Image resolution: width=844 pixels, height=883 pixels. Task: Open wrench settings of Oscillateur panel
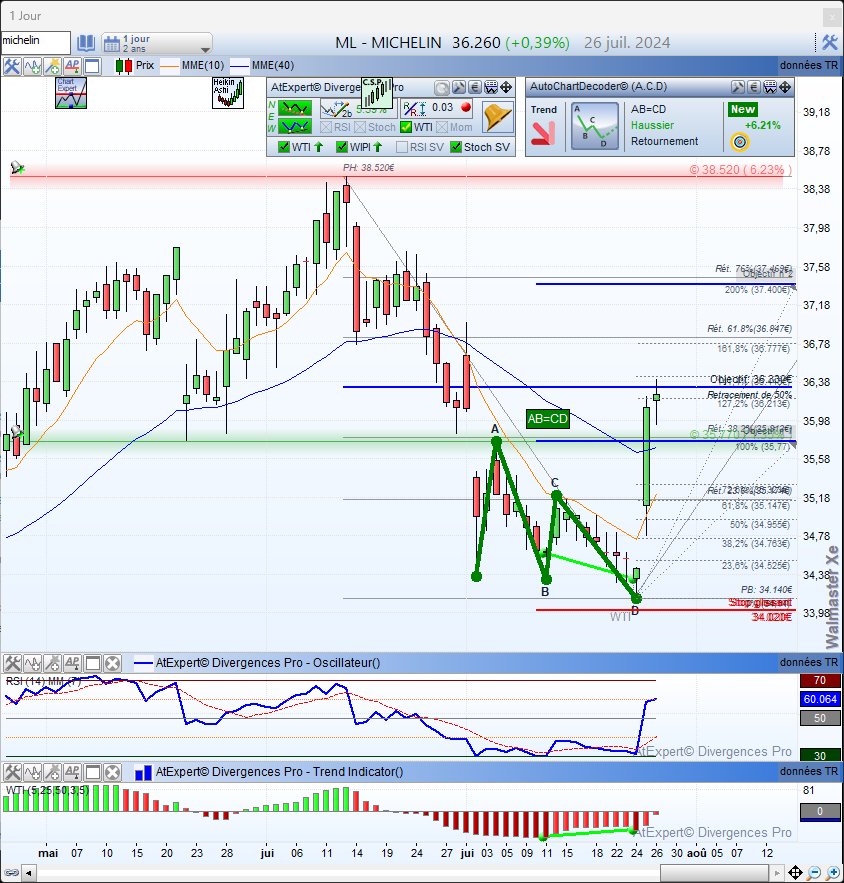coord(12,663)
